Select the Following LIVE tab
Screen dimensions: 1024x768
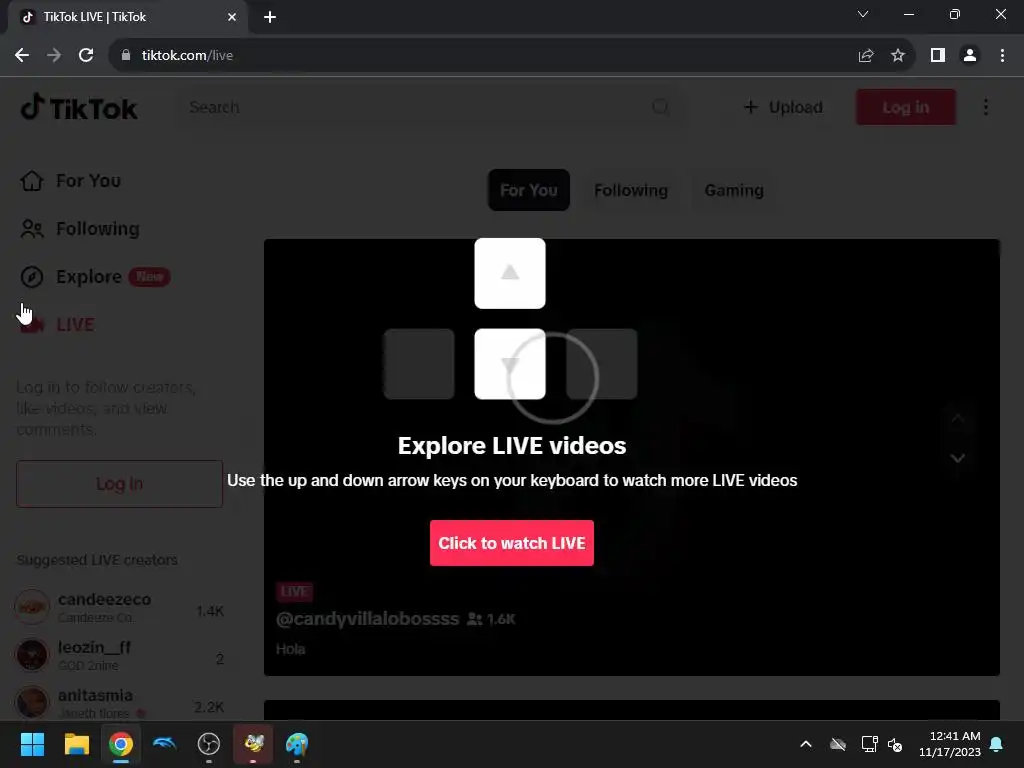click(x=631, y=190)
